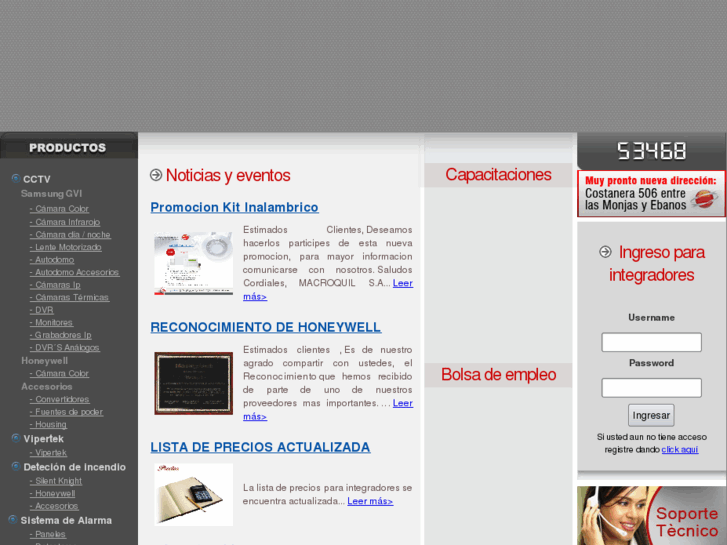
Task: Open the price list notebook thumbnail
Action: coord(194,494)
